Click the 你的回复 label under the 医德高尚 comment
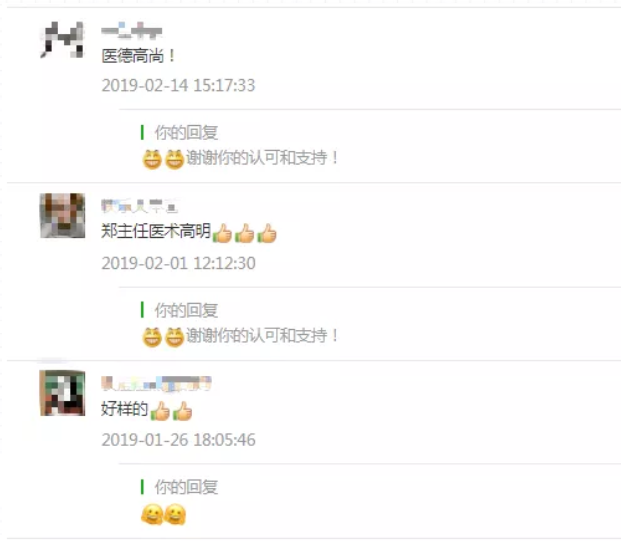The width and height of the screenshot is (621, 541). point(186,133)
